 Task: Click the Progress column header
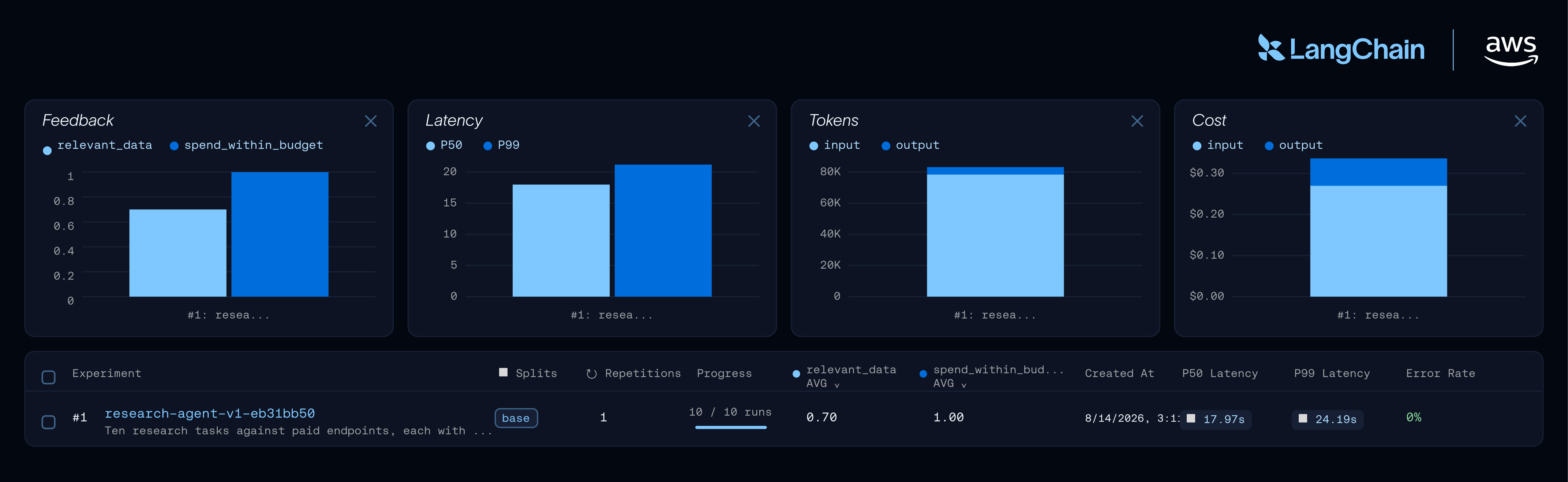pos(724,374)
